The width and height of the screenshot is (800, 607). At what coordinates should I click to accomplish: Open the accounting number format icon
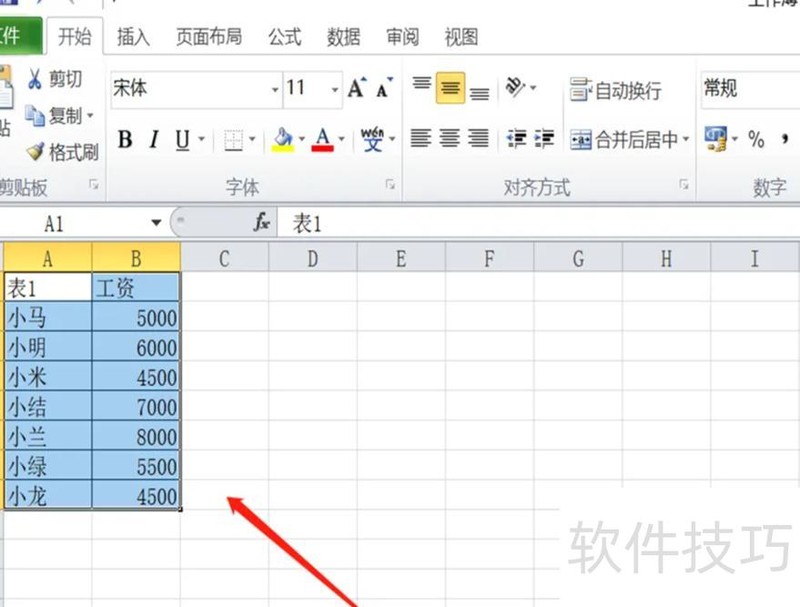[715, 139]
